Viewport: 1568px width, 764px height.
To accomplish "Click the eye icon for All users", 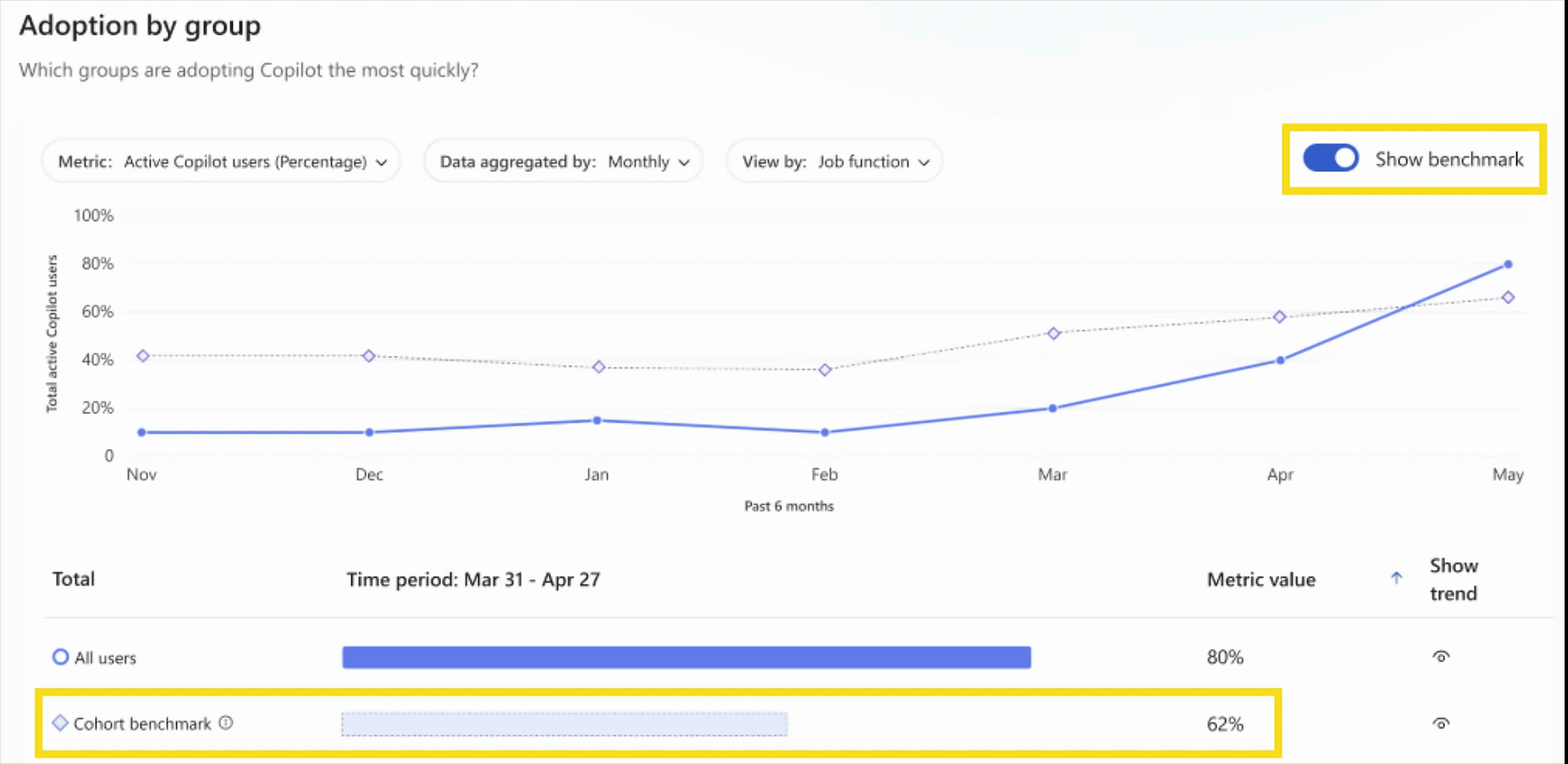I will click(1441, 656).
